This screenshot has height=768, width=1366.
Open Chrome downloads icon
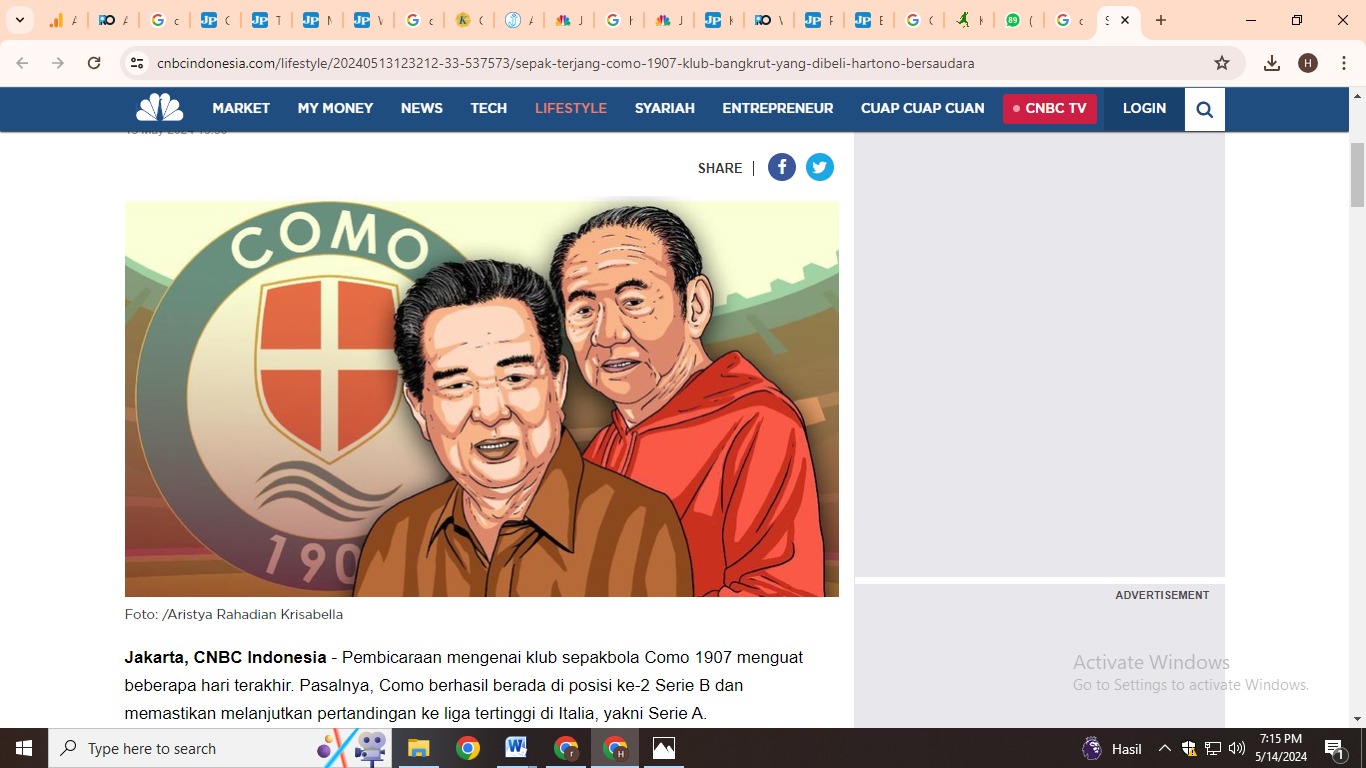(1271, 63)
